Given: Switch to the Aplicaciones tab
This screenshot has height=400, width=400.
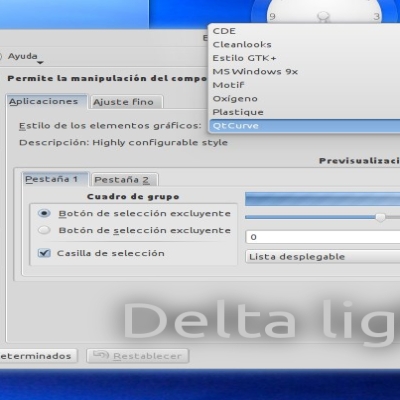Looking at the screenshot, I should [46, 102].
